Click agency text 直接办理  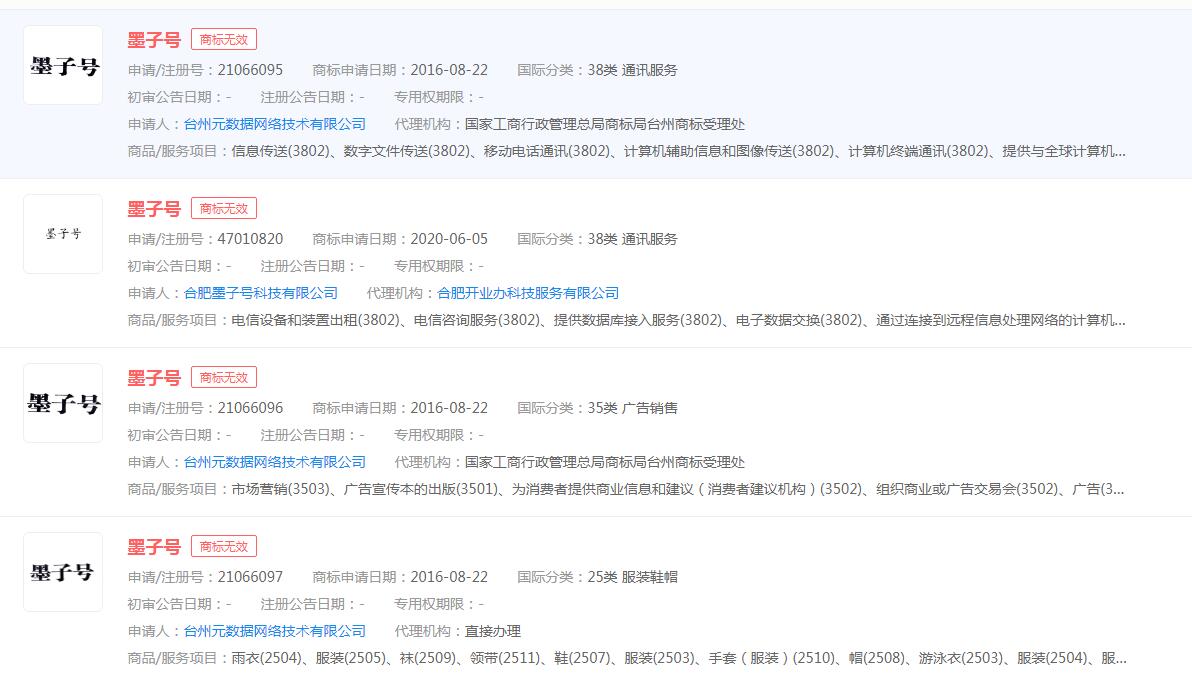[493, 630]
